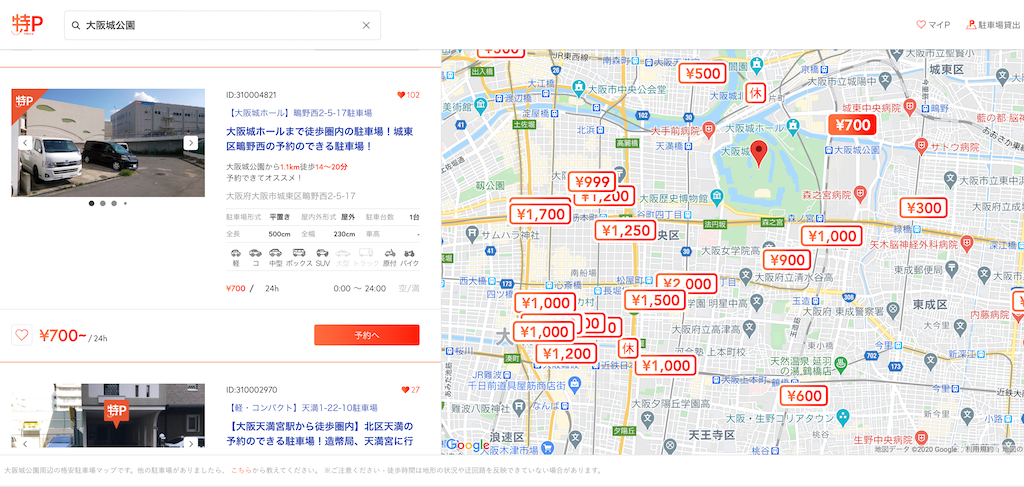
Task: Open the 利用規約 link on the map
Action: [x=980, y=449]
